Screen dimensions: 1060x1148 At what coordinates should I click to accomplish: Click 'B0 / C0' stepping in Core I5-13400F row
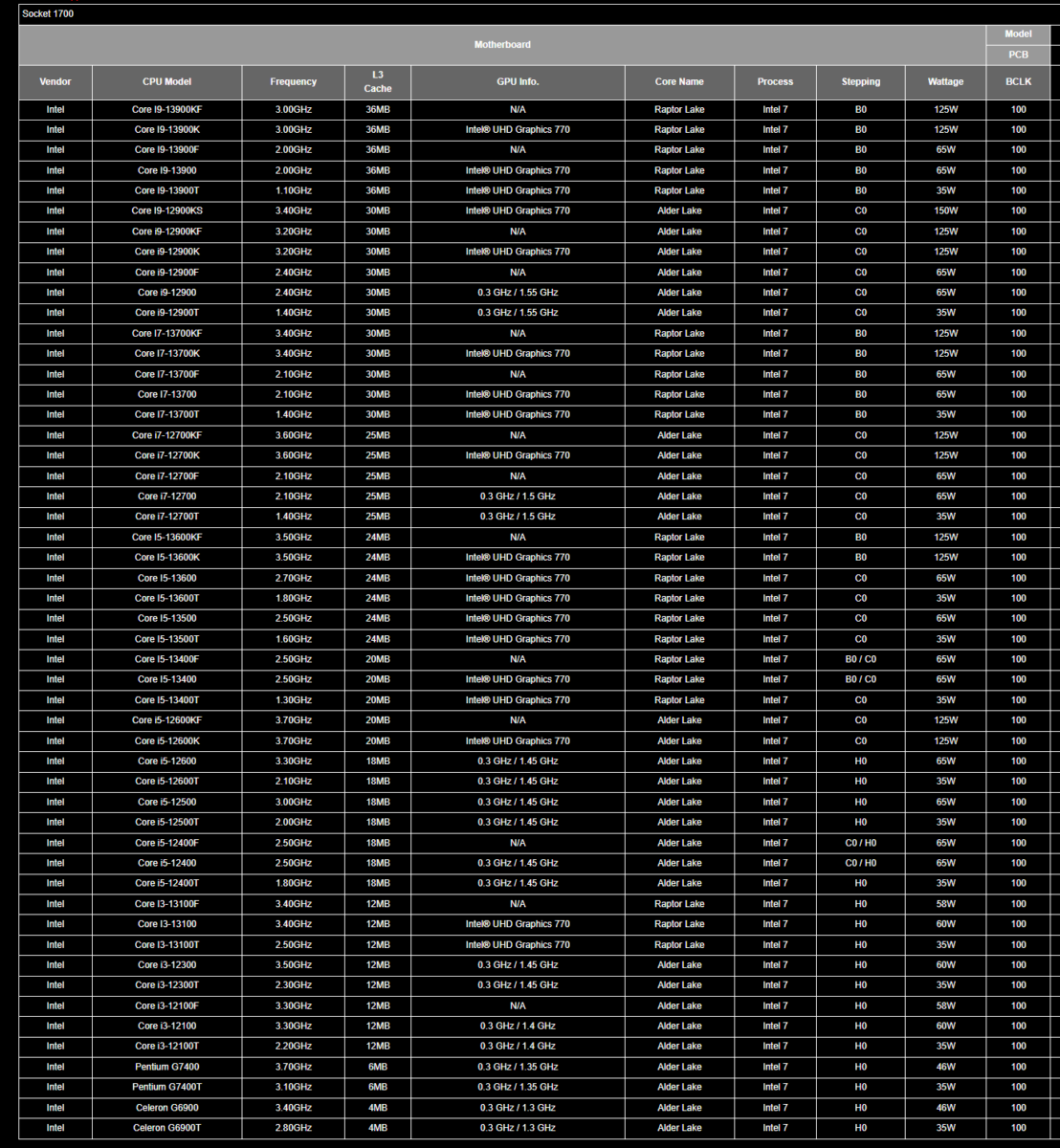coord(861,659)
